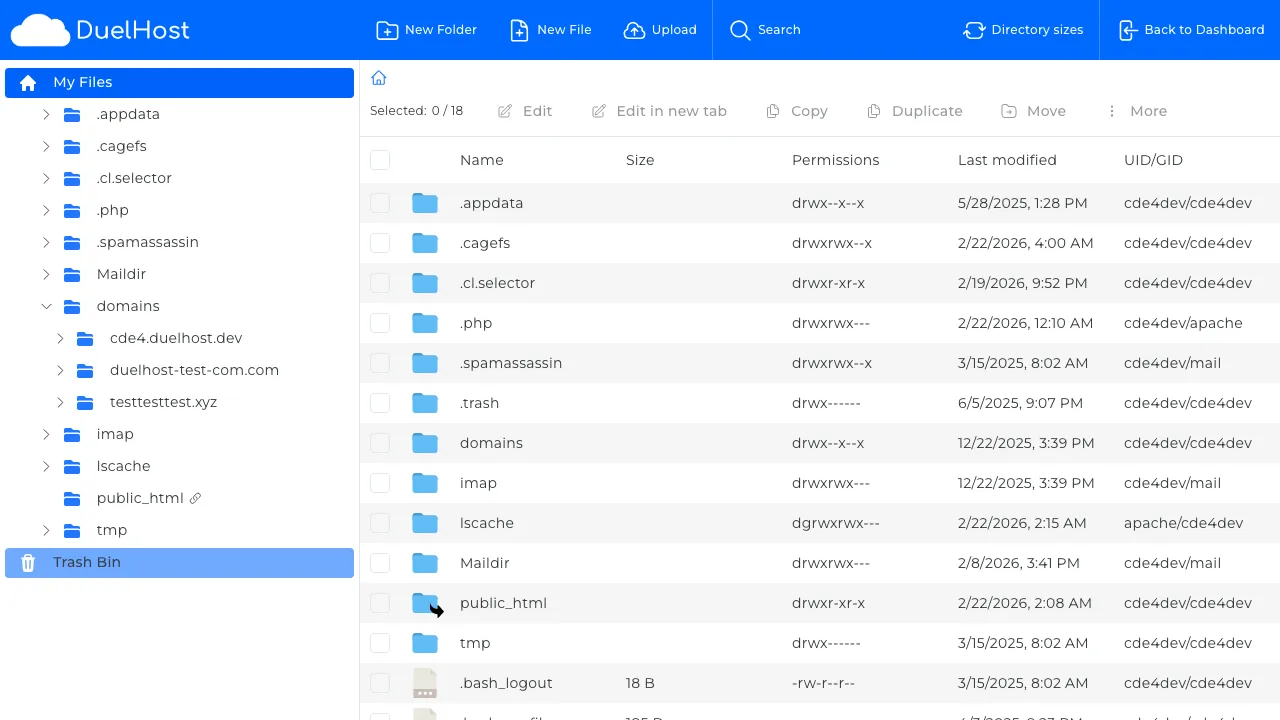Click the home breadcrumb icon
This screenshot has width=1280, height=720.
tap(378, 77)
